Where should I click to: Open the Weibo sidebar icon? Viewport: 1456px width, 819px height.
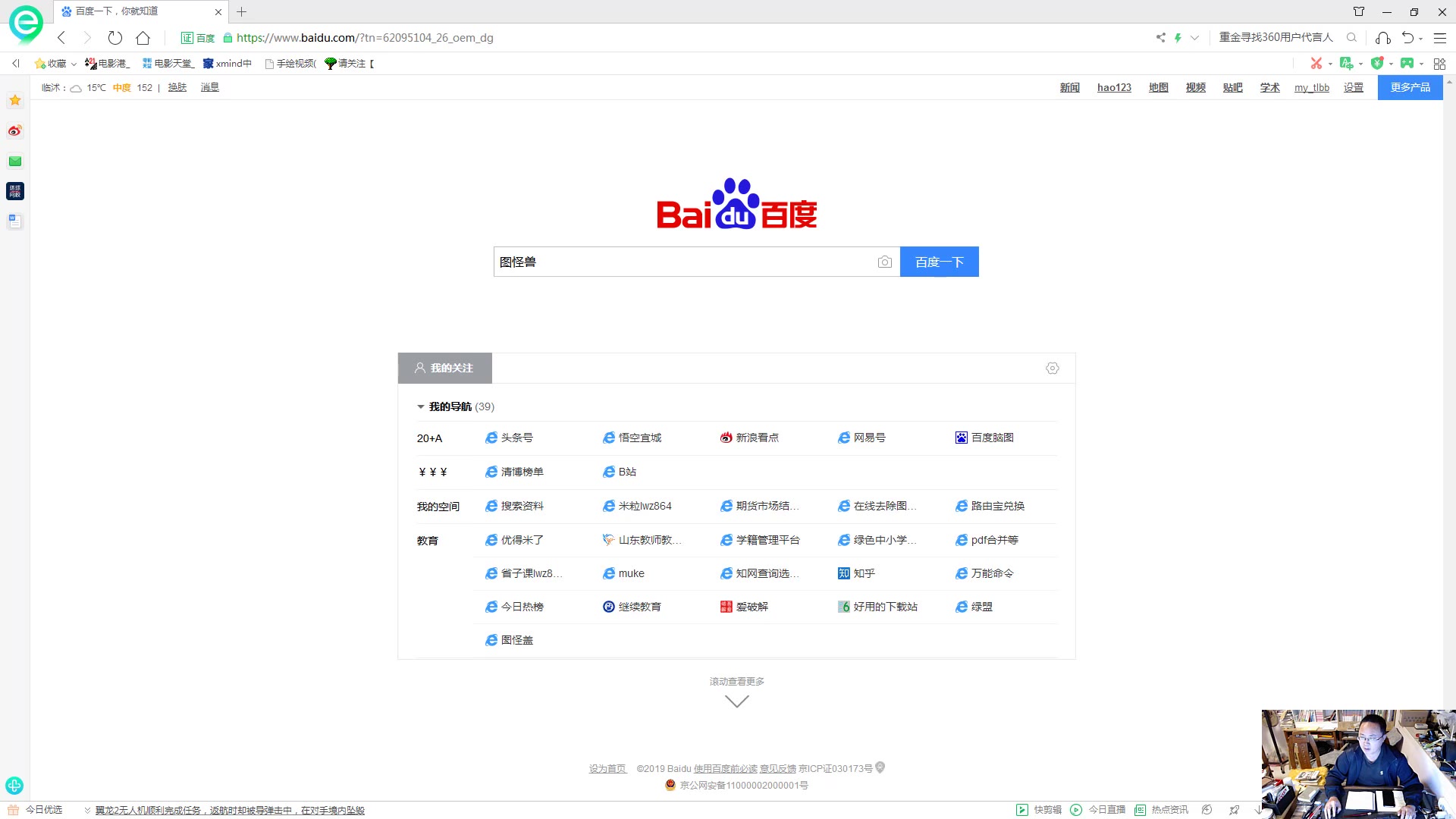coord(15,130)
